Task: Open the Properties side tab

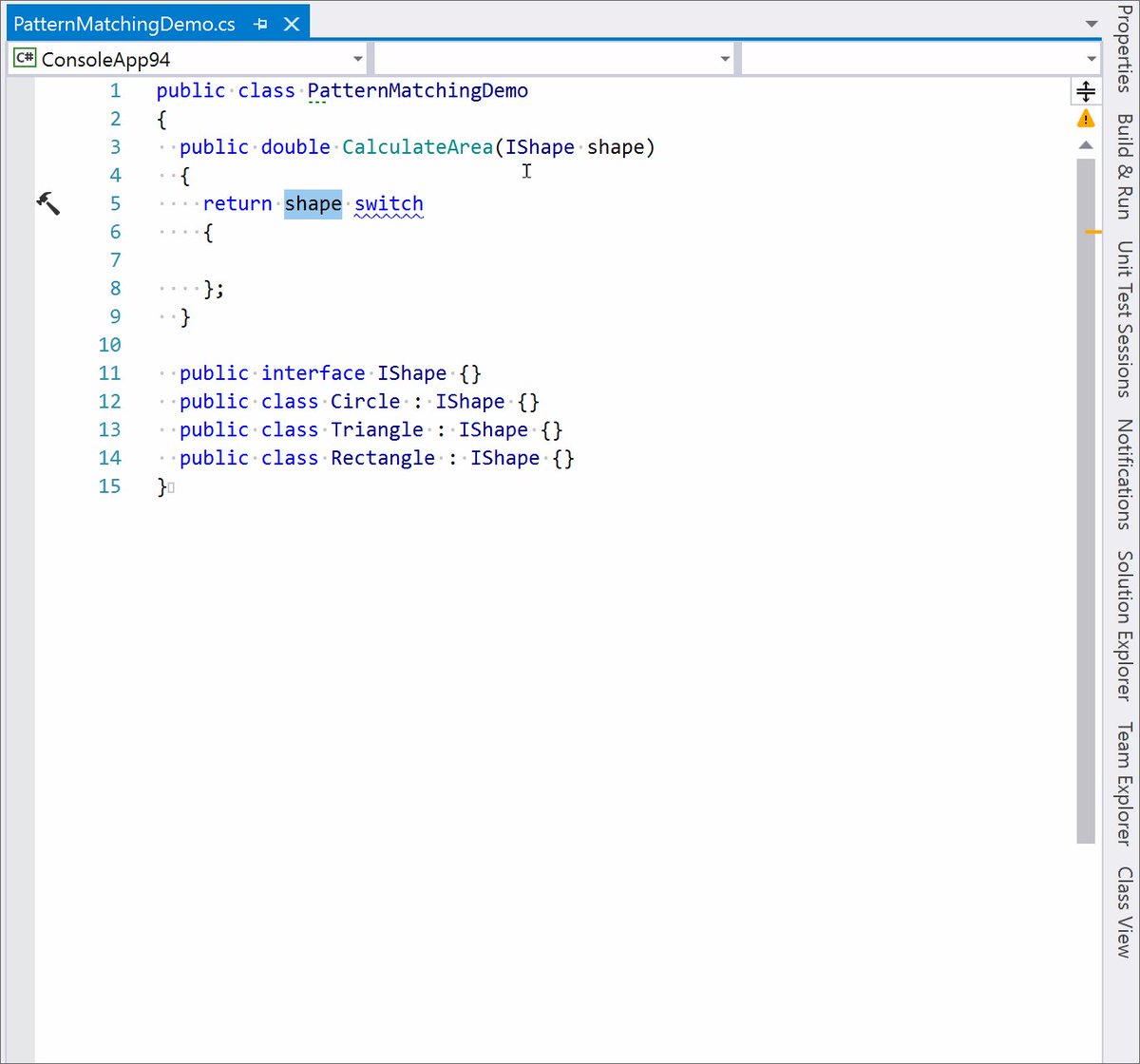Action: click(1126, 47)
